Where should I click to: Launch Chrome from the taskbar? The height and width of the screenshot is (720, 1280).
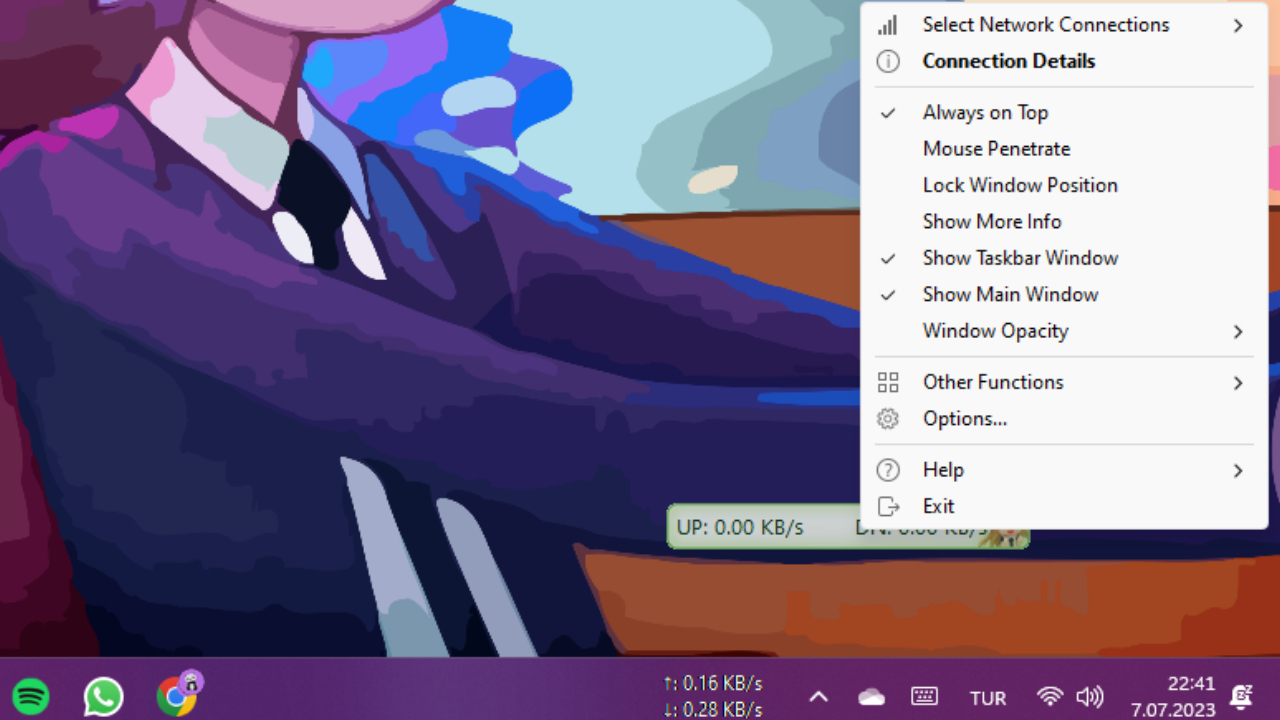176,696
